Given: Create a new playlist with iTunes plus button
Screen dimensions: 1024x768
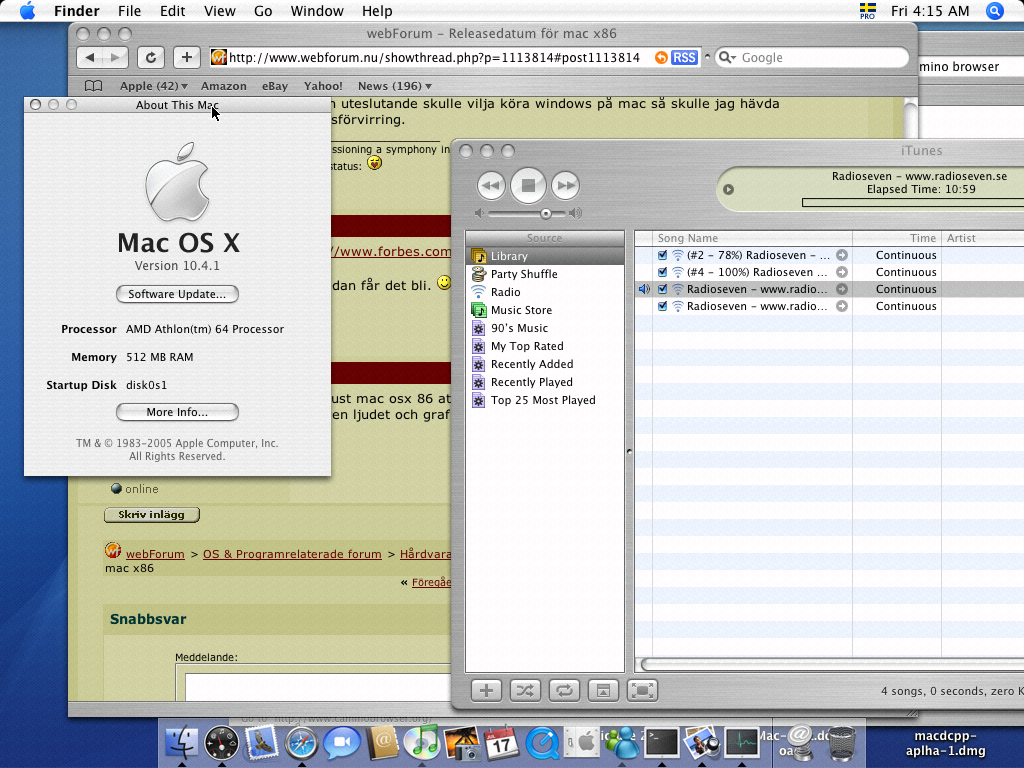Looking at the screenshot, I should (487, 690).
